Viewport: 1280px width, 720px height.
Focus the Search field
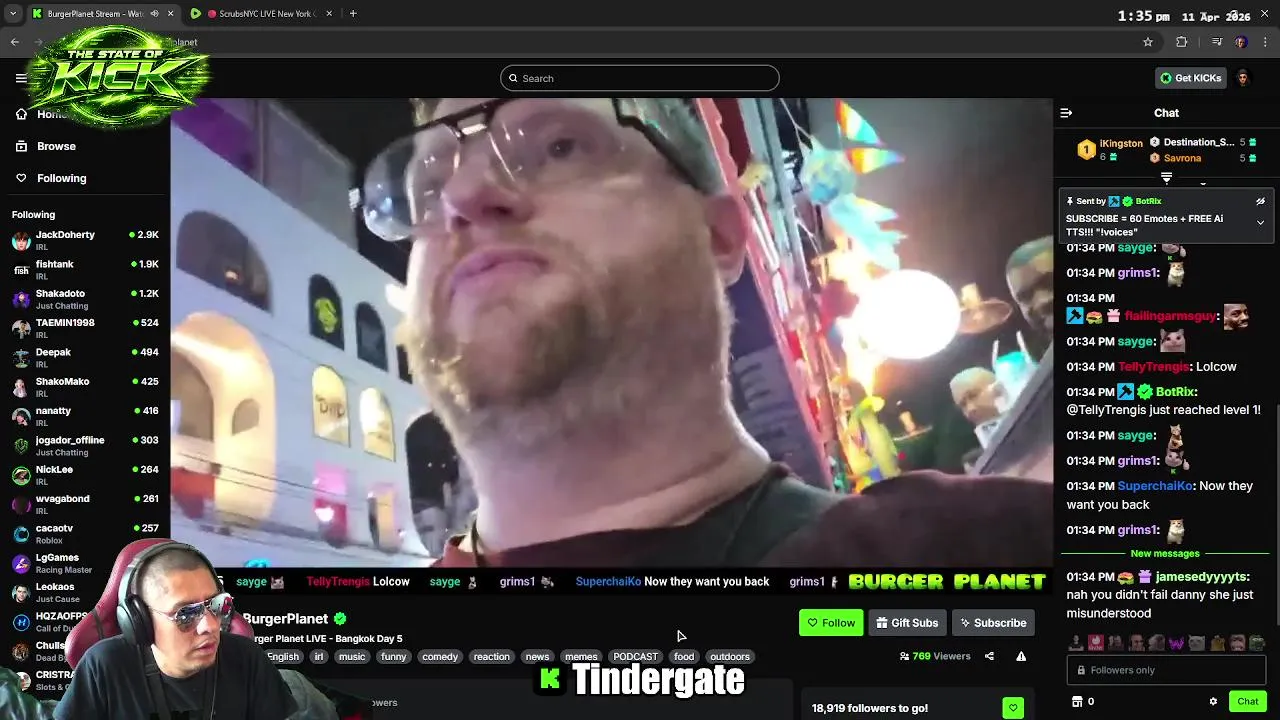coord(640,78)
